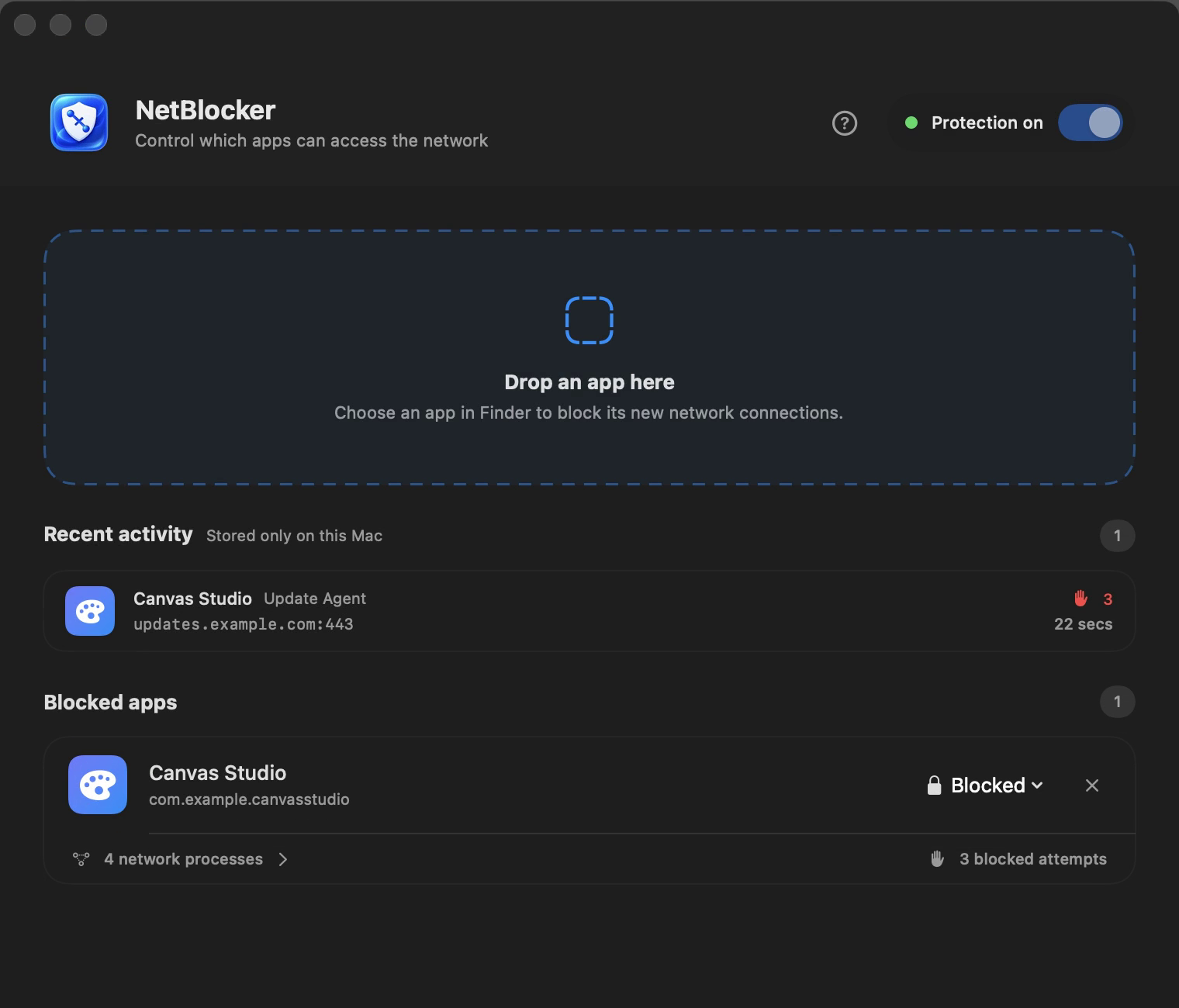
Task: Click the hand icon beside 3 blocked attempts
Action: pos(937,858)
